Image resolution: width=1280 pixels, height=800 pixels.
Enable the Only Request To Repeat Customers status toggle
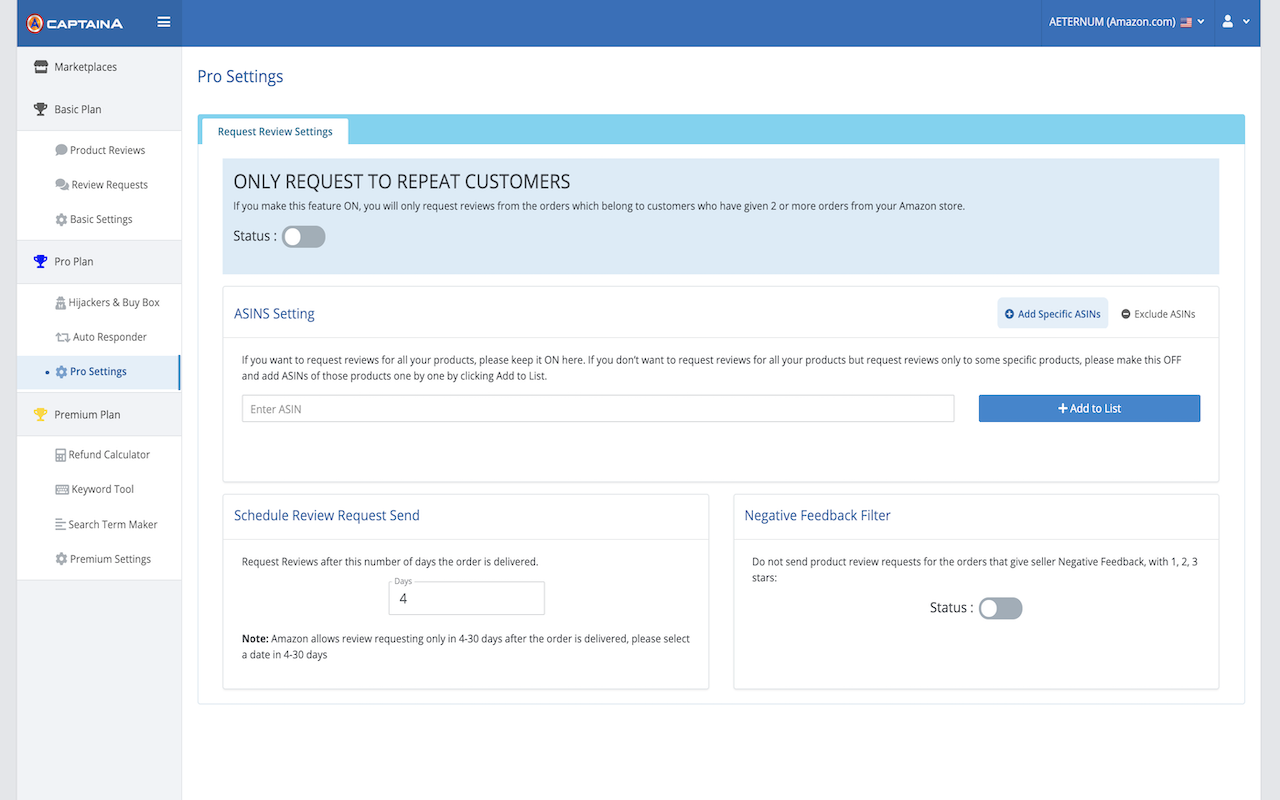(x=303, y=236)
